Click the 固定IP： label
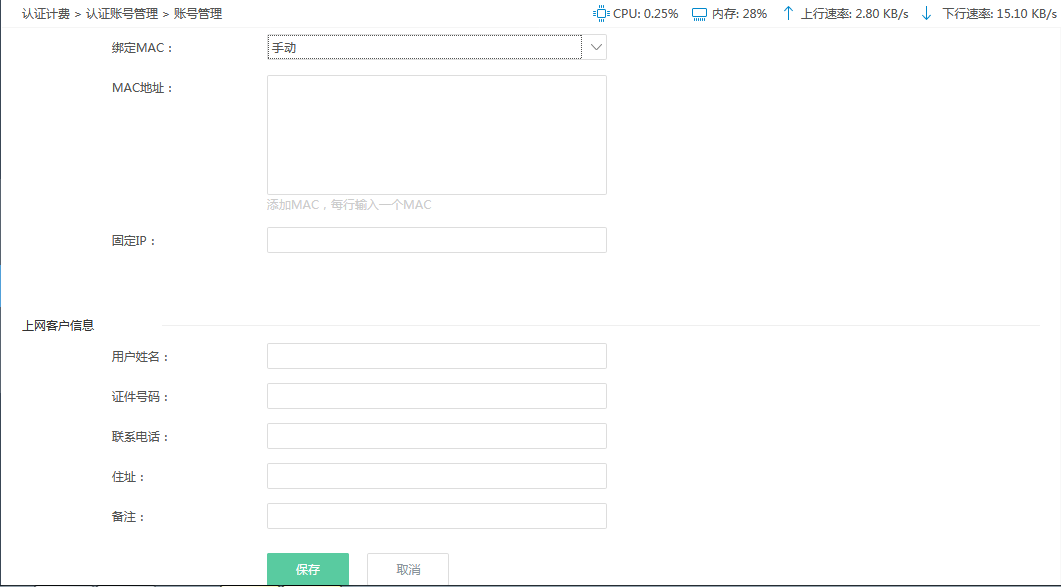 134,241
